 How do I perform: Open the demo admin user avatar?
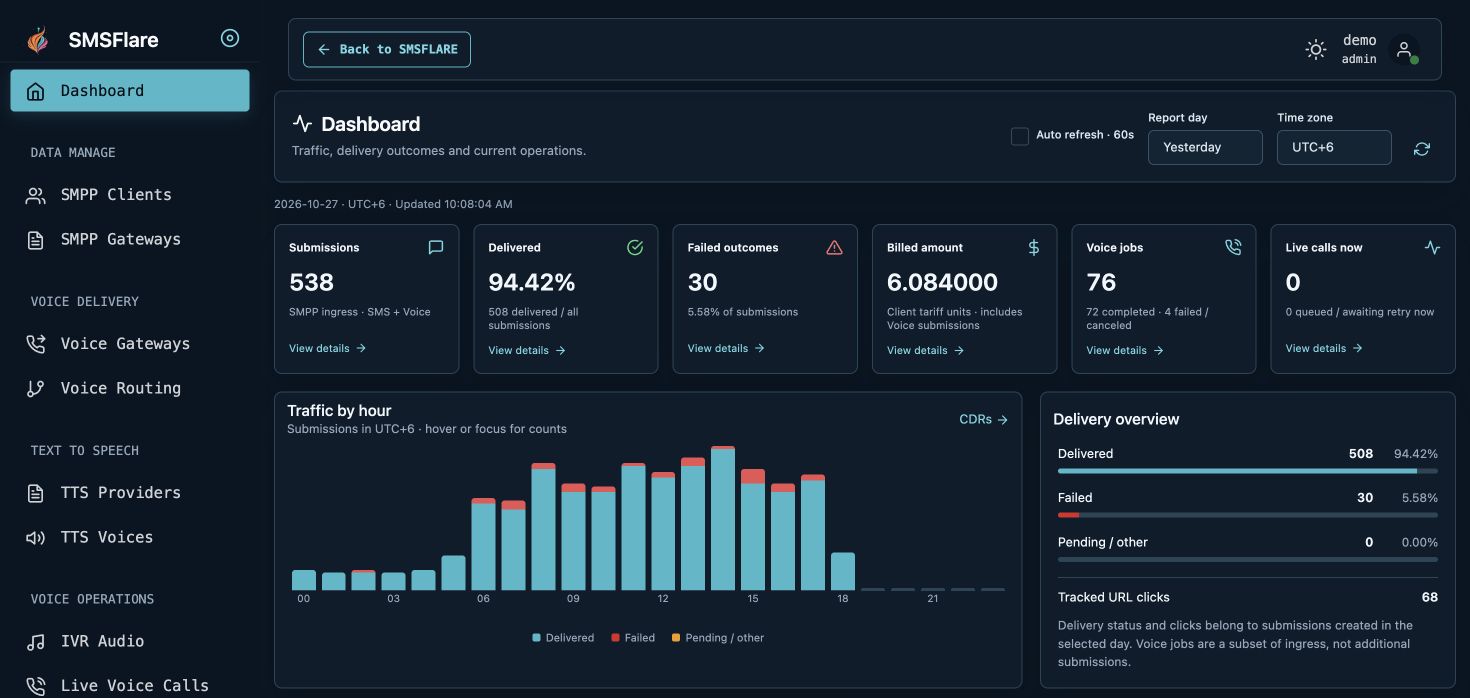click(1404, 49)
